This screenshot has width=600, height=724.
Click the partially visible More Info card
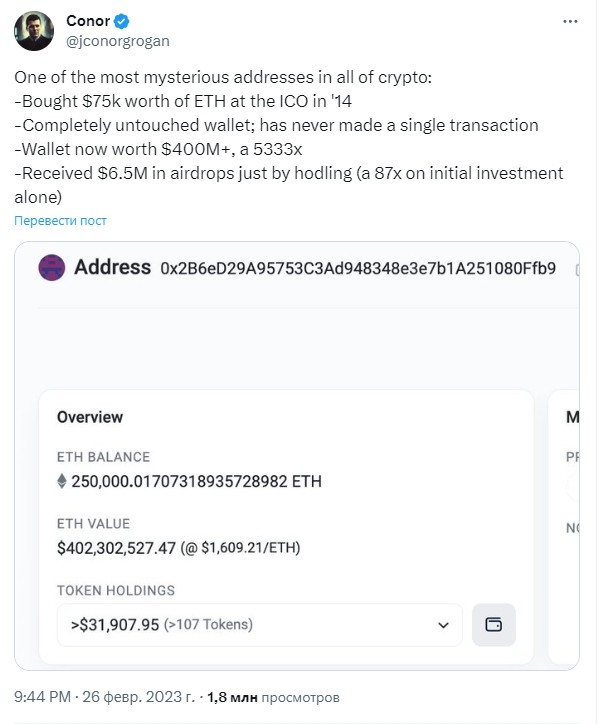point(564,527)
